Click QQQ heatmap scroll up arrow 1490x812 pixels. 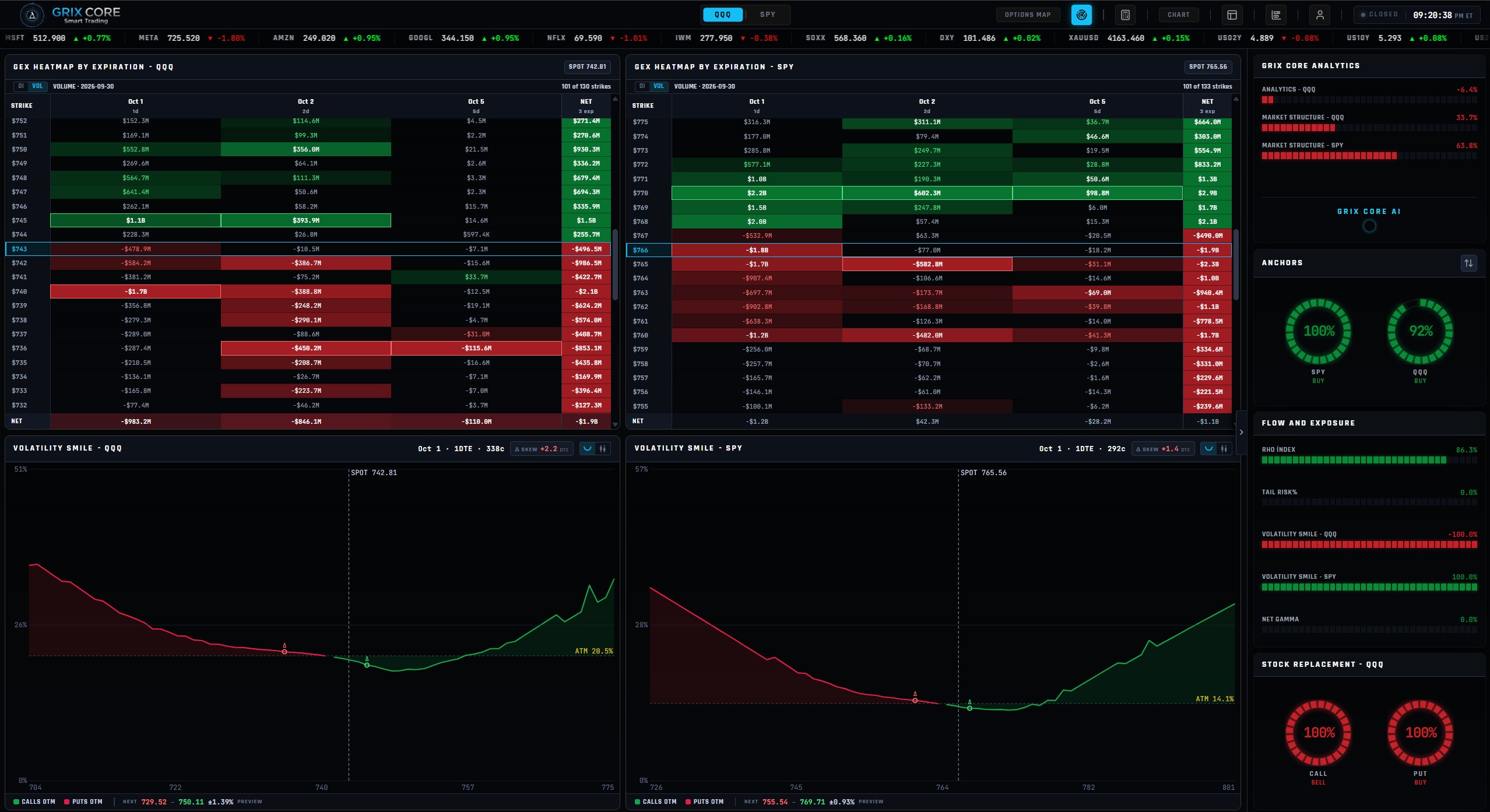pos(615,99)
